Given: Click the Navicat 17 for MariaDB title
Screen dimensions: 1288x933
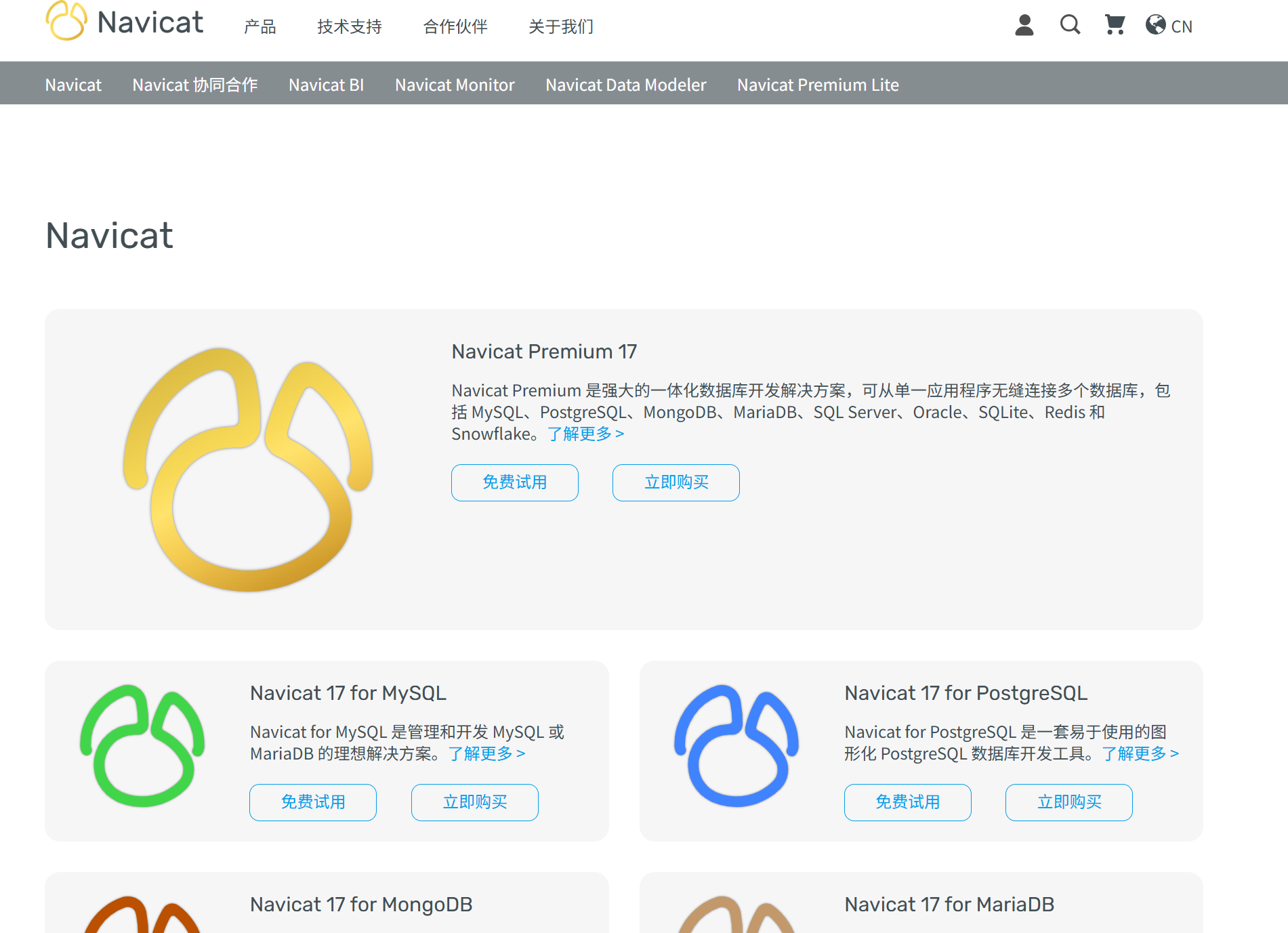Looking at the screenshot, I should [949, 905].
